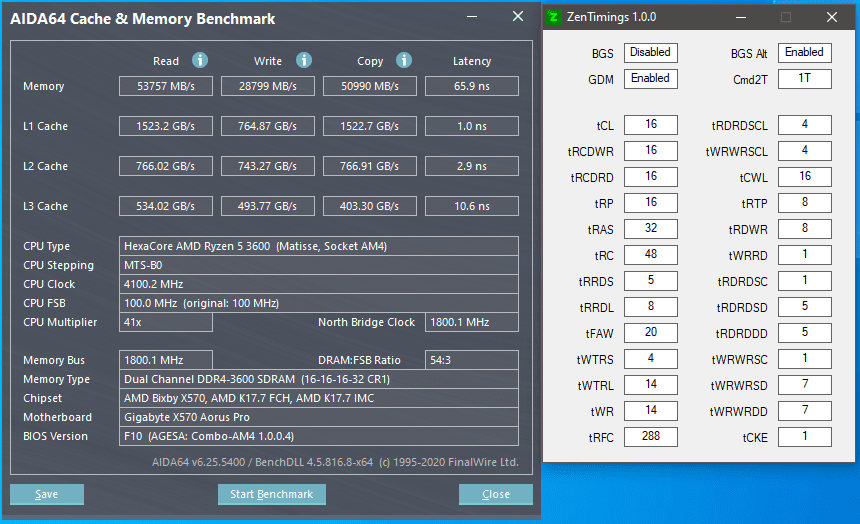
Task: Click tRRDS value 5
Action: pyautogui.click(x=650, y=280)
